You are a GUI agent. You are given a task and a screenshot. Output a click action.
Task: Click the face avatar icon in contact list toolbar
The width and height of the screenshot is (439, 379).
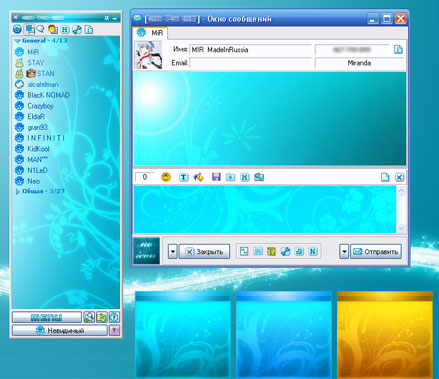tap(53, 29)
